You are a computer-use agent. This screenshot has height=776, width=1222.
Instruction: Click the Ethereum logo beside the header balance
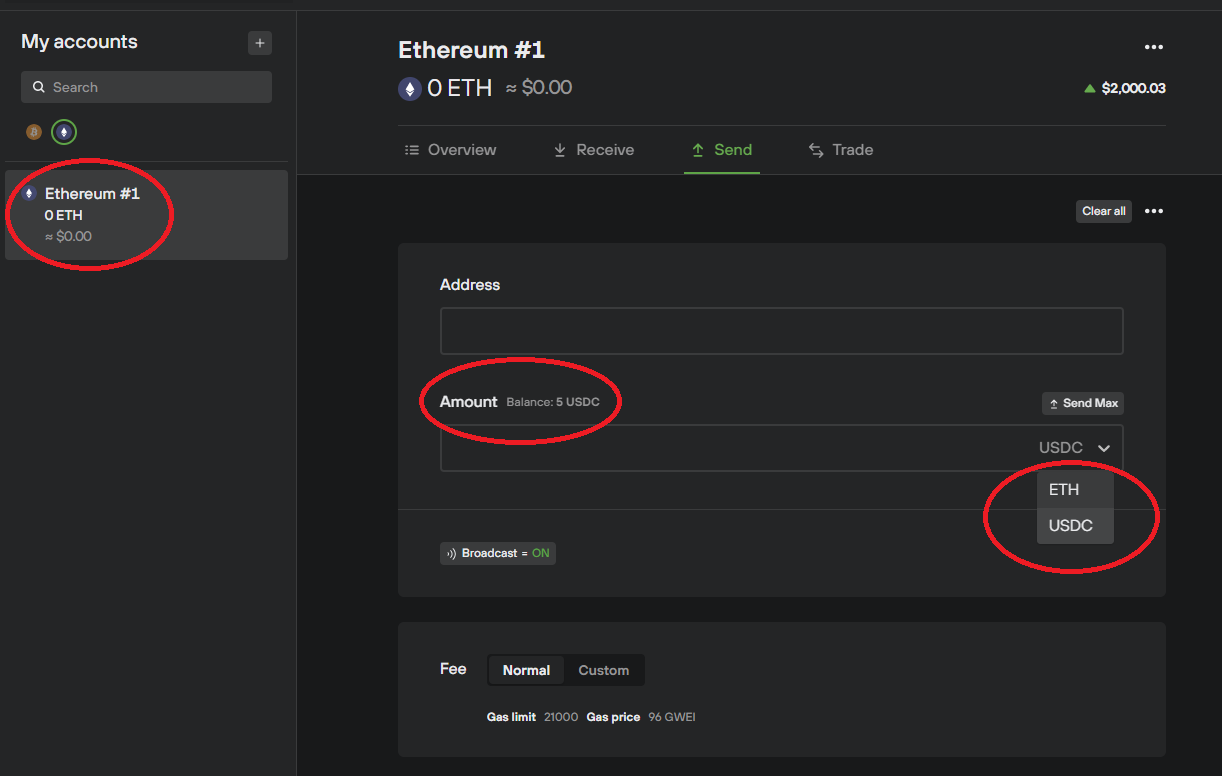pyautogui.click(x=409, y=89)
